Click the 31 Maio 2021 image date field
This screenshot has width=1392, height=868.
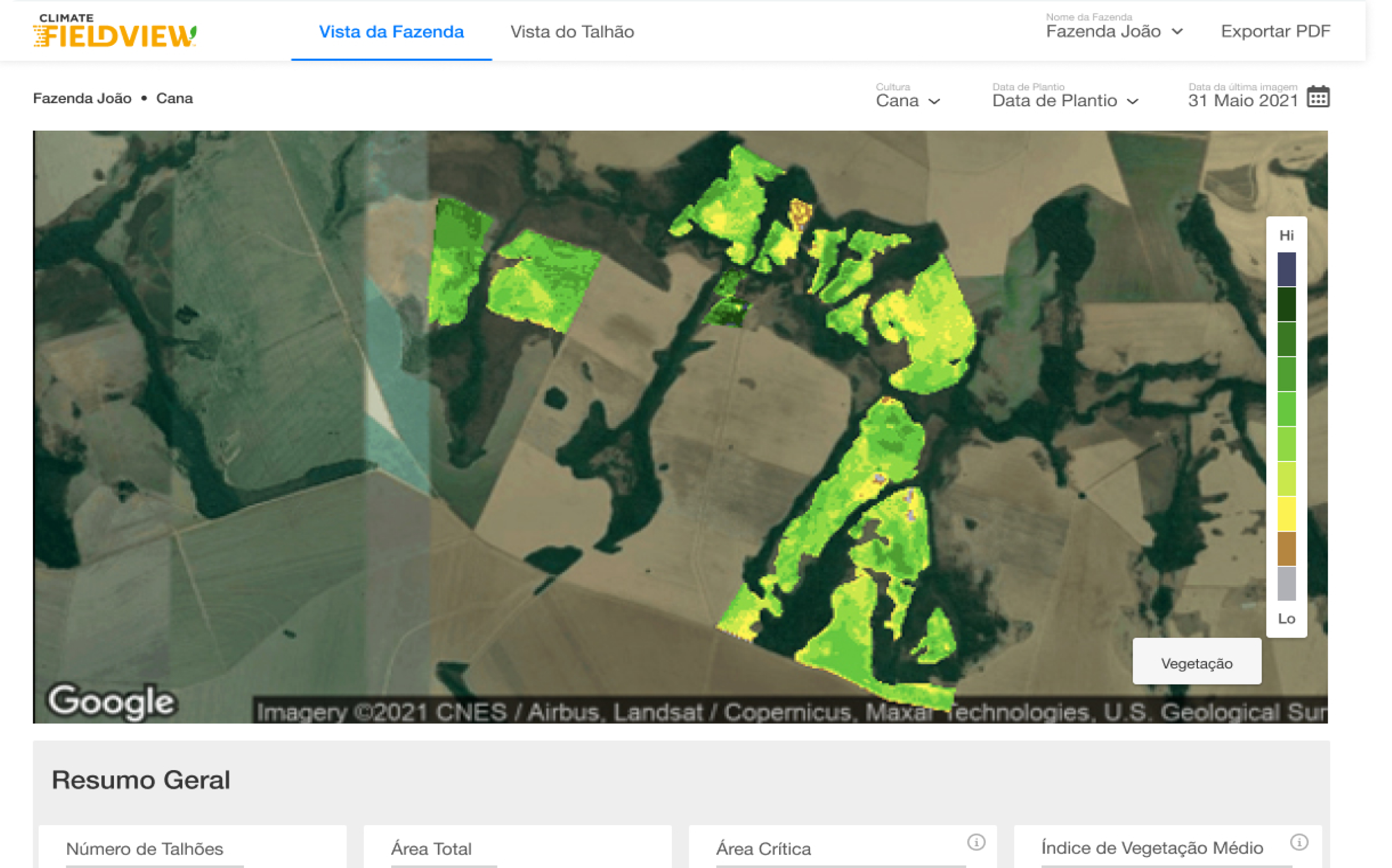click(1243, 96)
